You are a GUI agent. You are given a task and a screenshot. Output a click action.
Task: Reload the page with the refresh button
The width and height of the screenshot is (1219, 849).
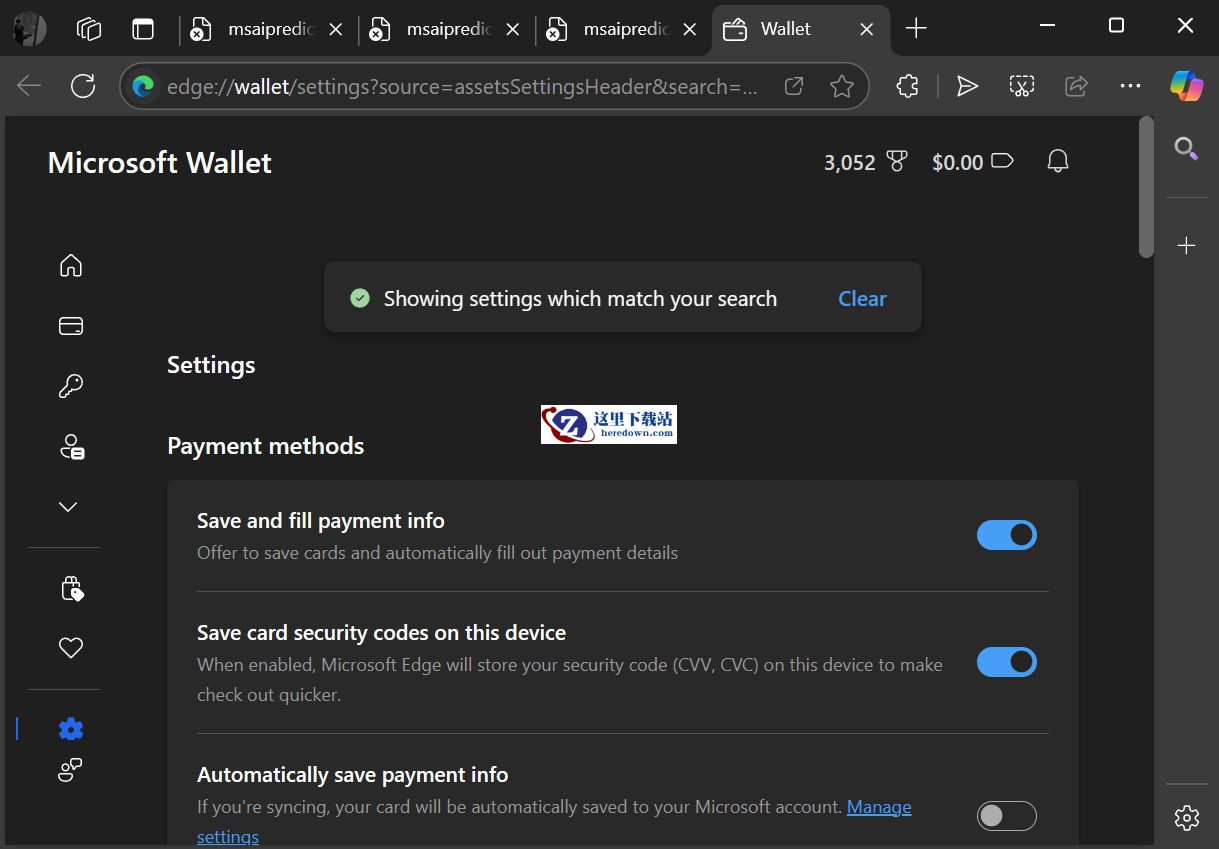tap(83, 86)
